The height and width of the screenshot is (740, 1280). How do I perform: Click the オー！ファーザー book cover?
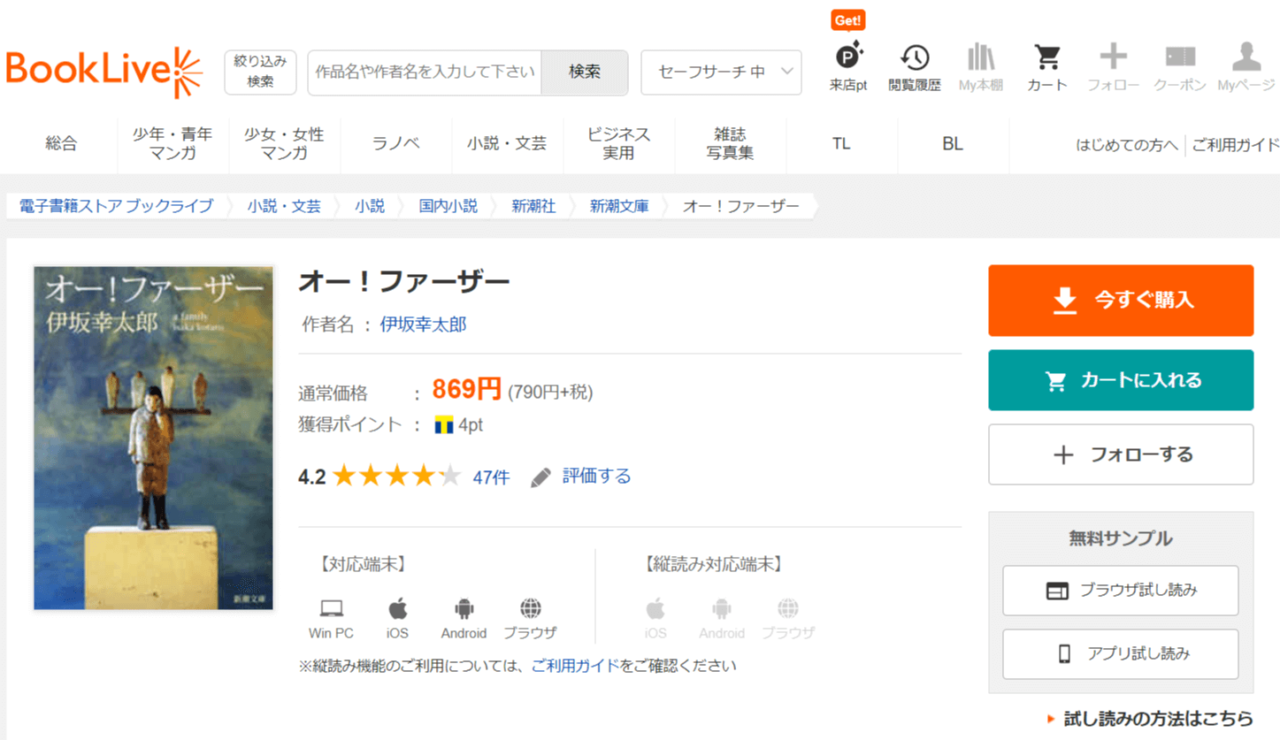point(154,438)
